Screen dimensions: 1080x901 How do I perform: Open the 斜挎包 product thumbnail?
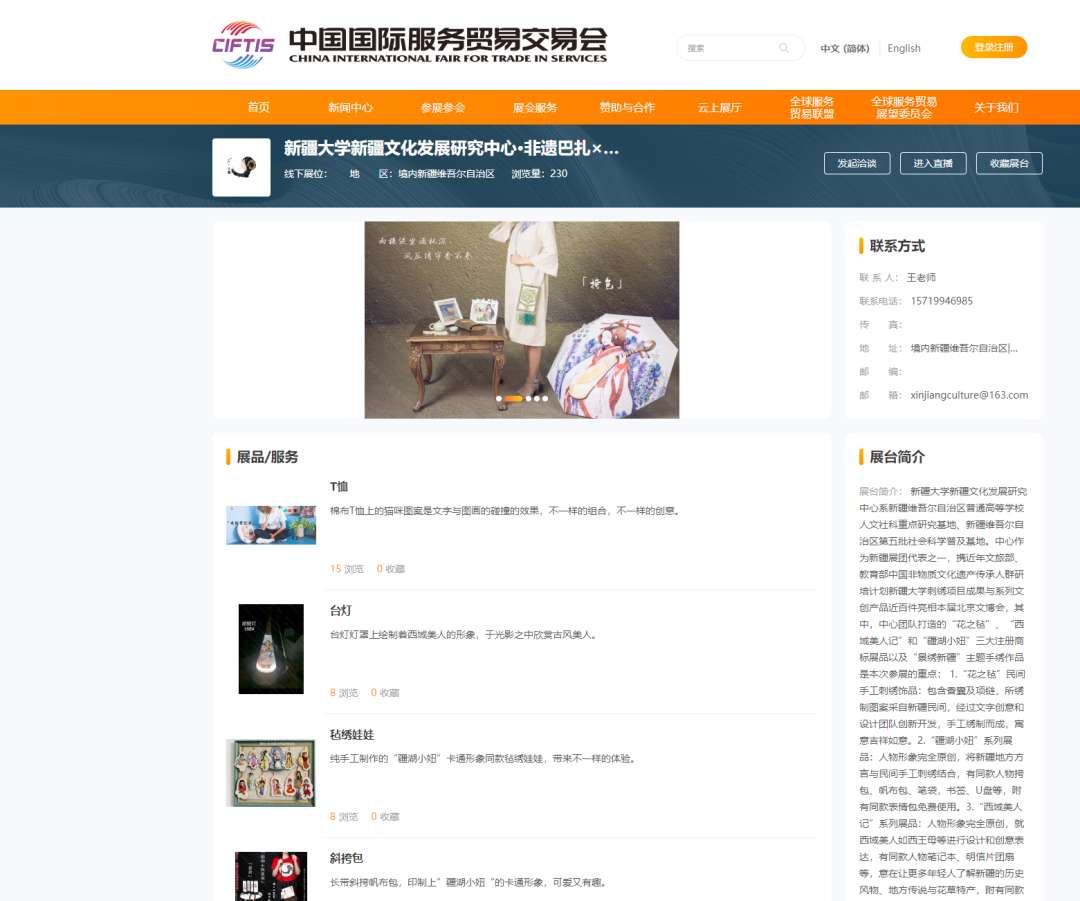[271, 876]
